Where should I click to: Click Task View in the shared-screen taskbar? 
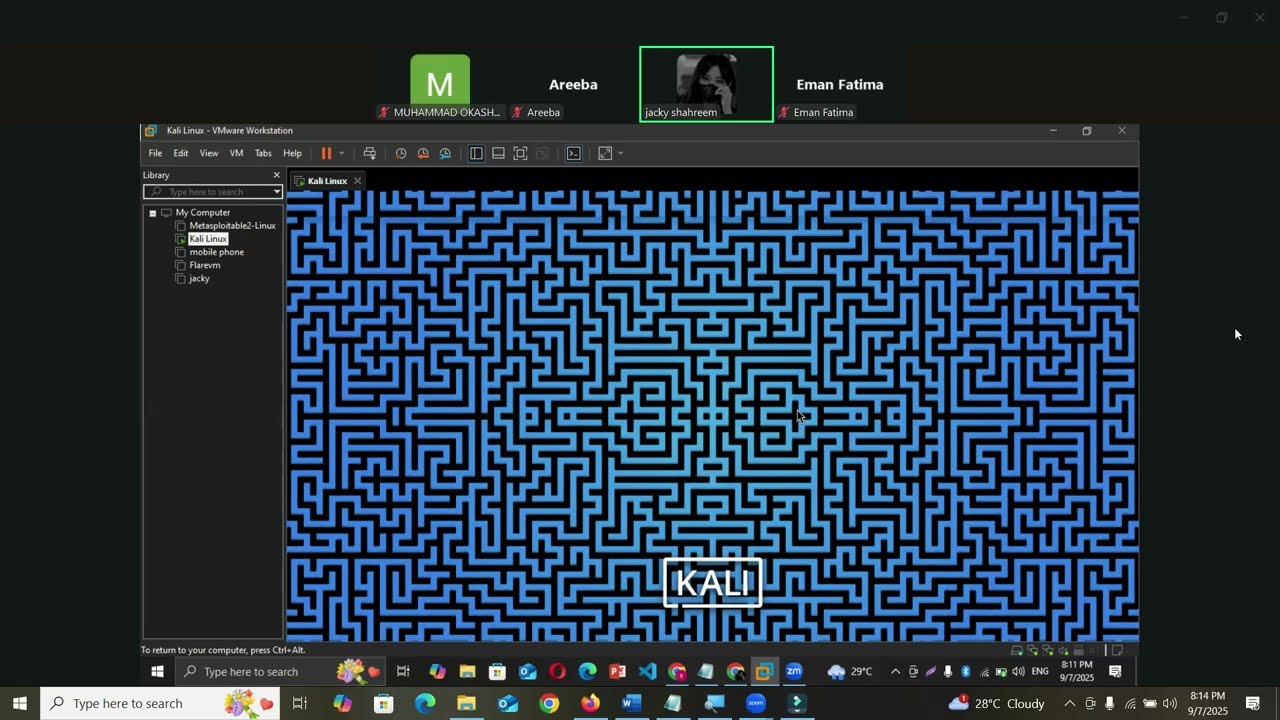[403, 672]
